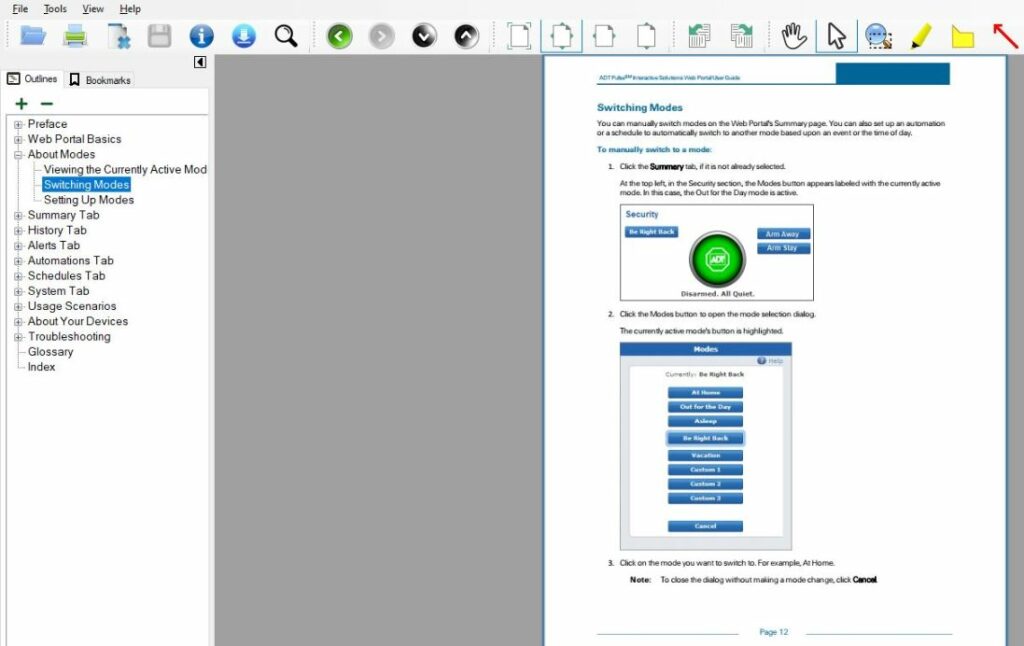Image resolution: width=1024 pixels, height=646 pixels.
Task: Select the History Tab outline label
Action: click(x=57, y=231)
